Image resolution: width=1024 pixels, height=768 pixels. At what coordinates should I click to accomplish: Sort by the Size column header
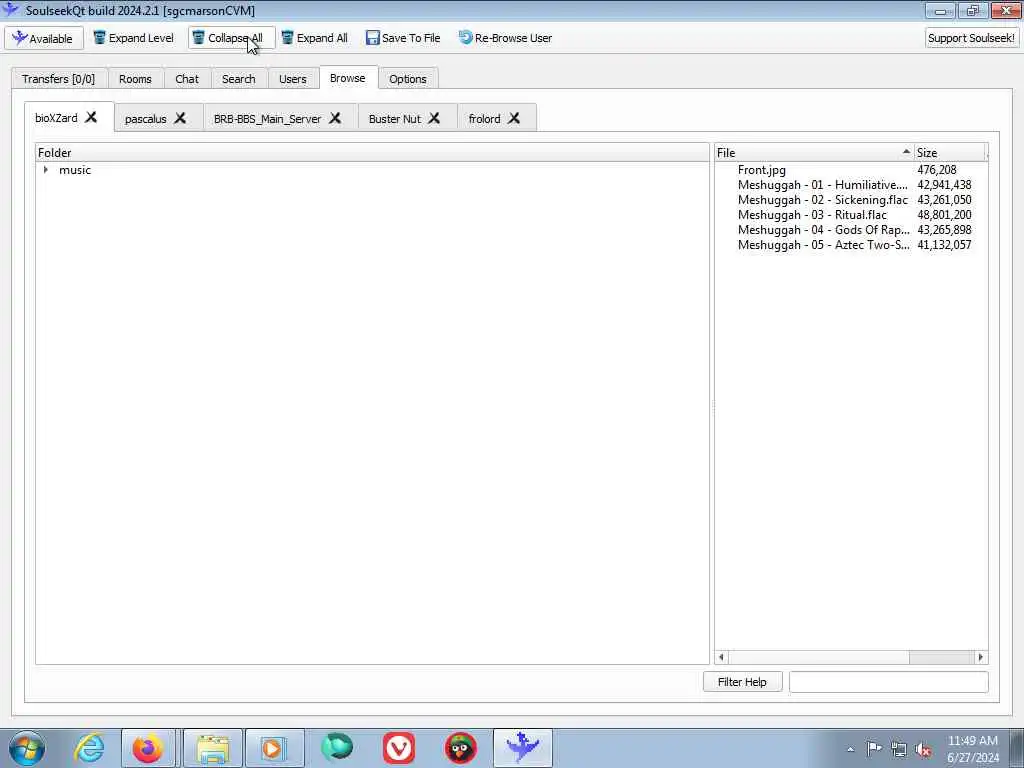point(949,152)
